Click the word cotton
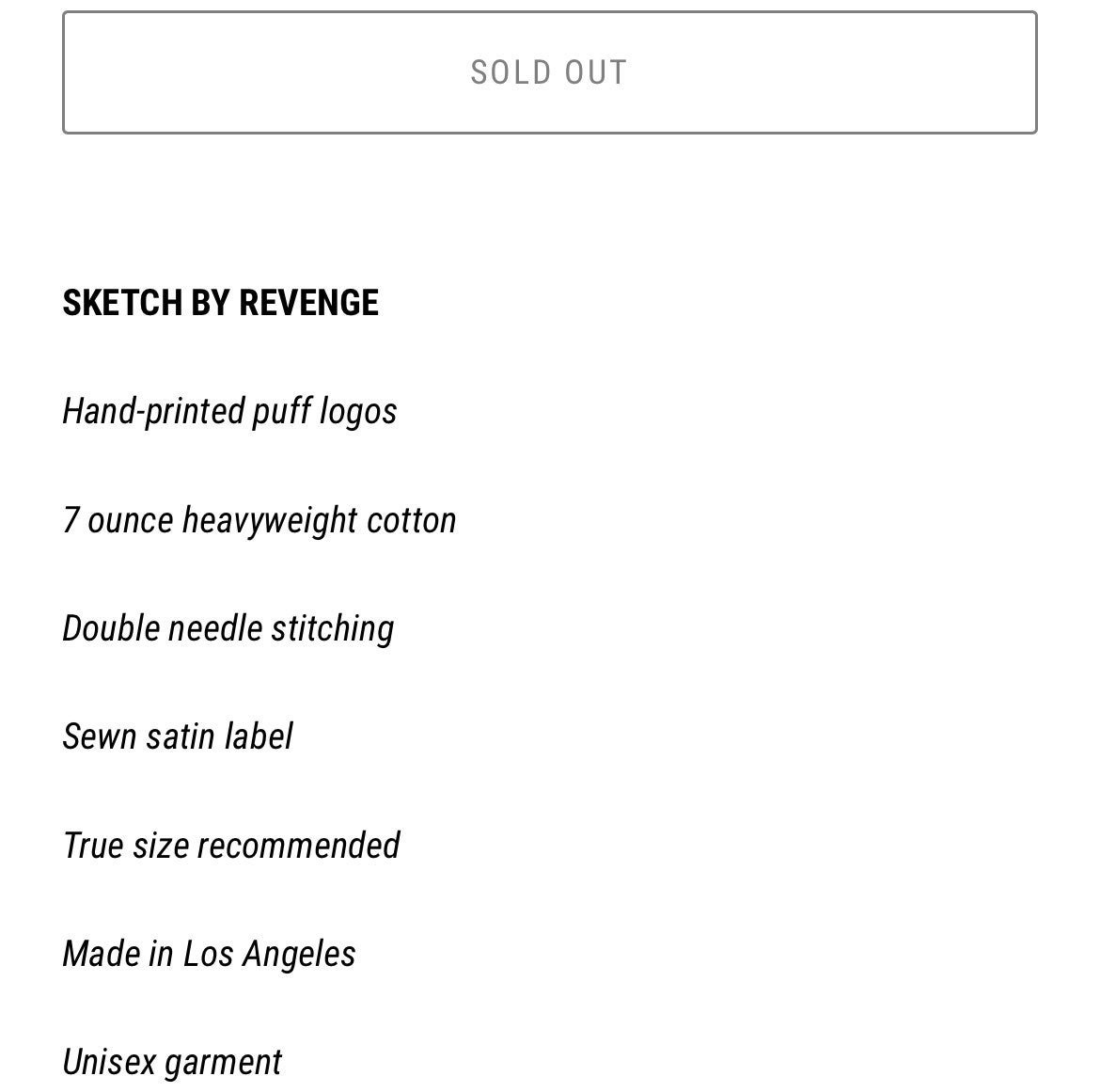The height and width of the screenshot is (1092, 1100). point(411,521)
